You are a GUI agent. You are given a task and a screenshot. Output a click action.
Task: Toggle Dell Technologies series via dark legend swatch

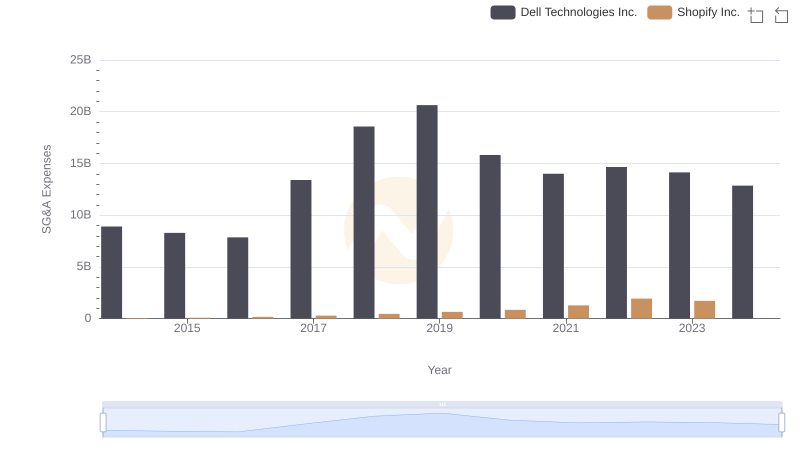pyautogui.click(x=503, y=12)
